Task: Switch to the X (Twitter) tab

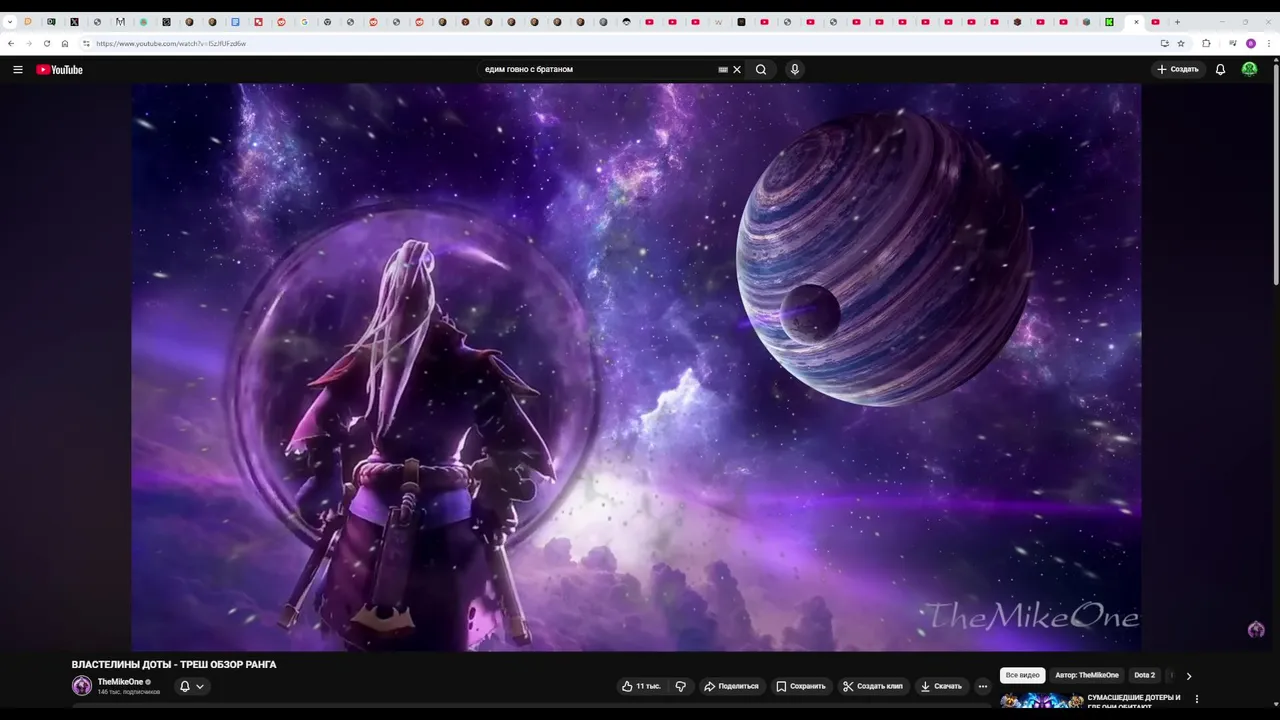Action: 74,21
